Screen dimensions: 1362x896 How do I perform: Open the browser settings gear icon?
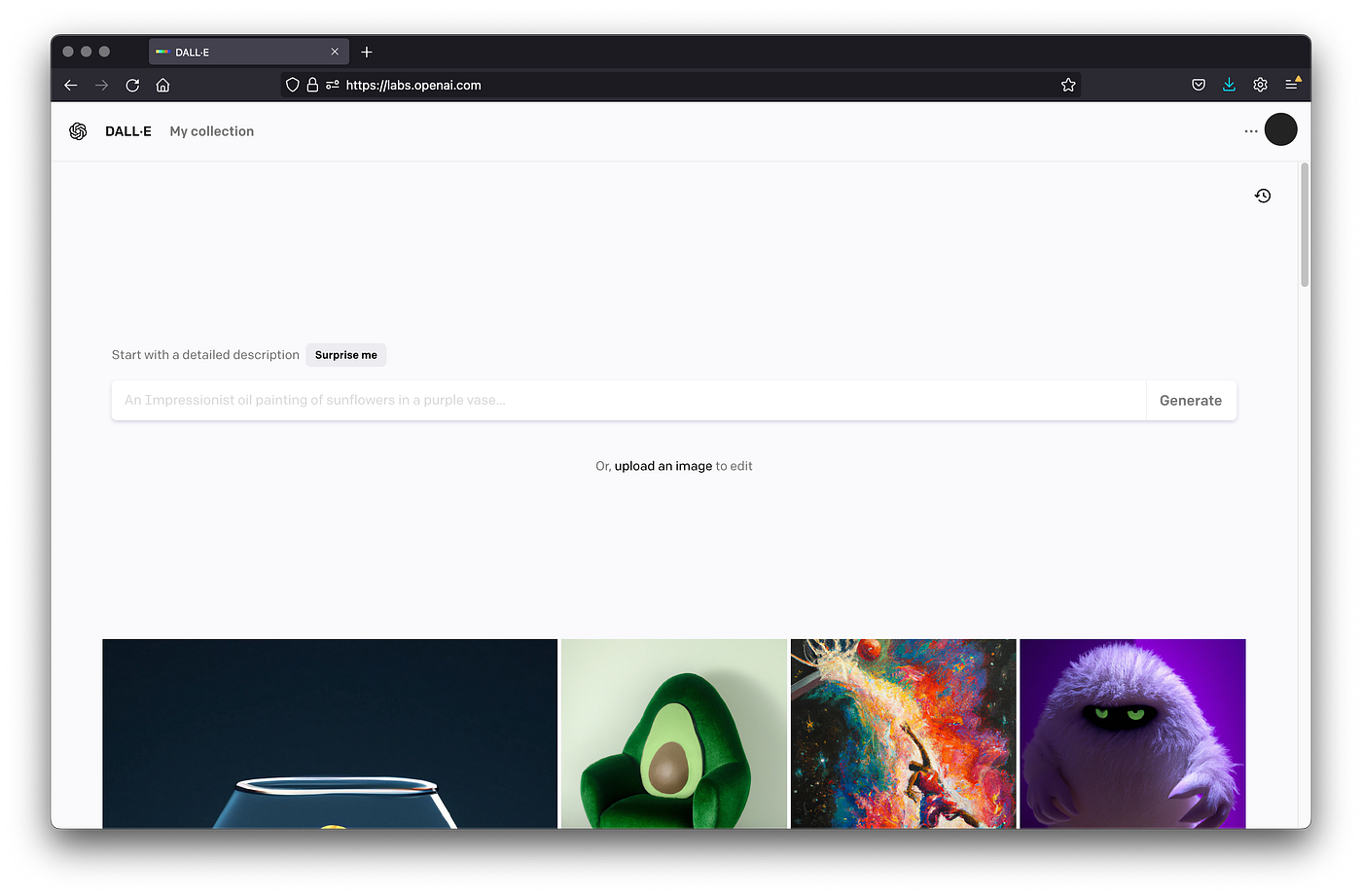click(1260, 85)
